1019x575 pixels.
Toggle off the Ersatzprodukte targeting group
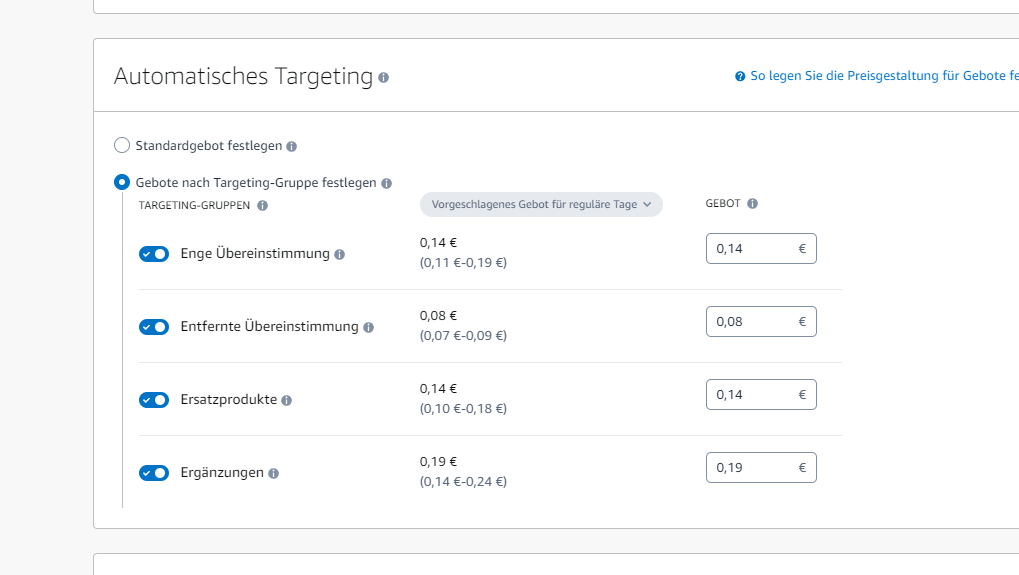pos(154,400)
